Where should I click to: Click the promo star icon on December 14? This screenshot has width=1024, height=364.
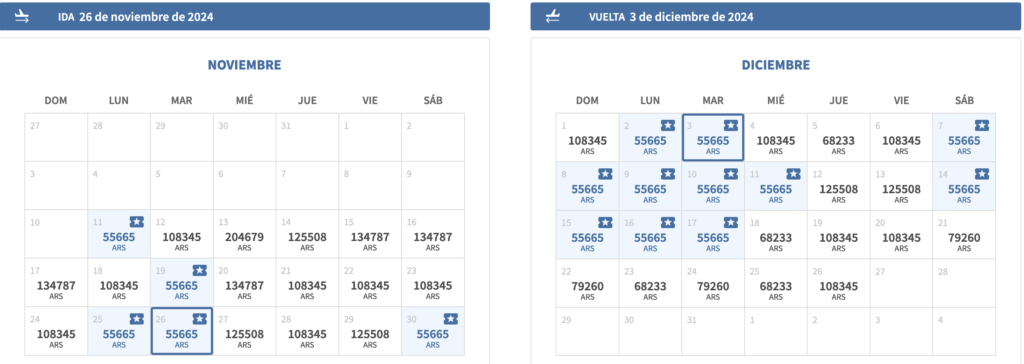[x=982, y=174]
